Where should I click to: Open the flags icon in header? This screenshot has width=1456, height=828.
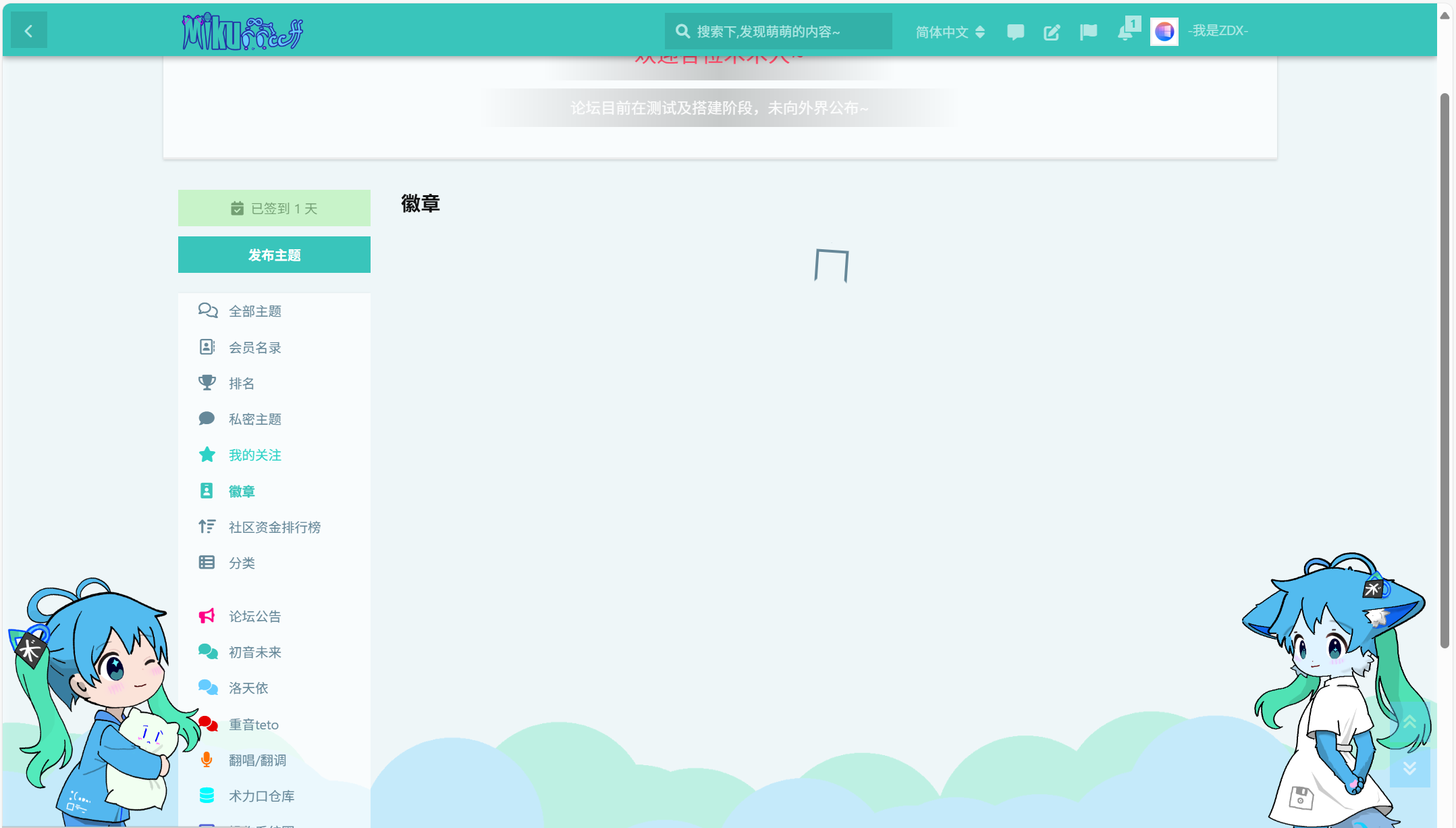pos(1088,32)
